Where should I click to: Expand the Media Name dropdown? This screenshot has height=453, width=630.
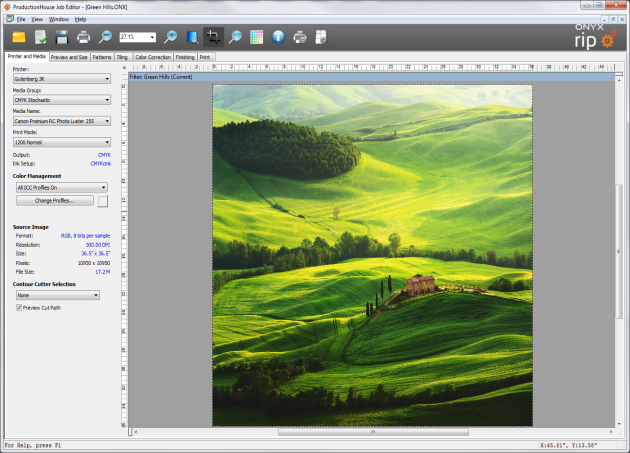[61, 121]
